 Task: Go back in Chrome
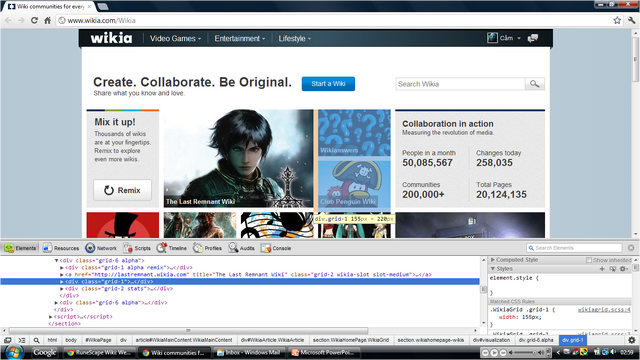[8, 20]
